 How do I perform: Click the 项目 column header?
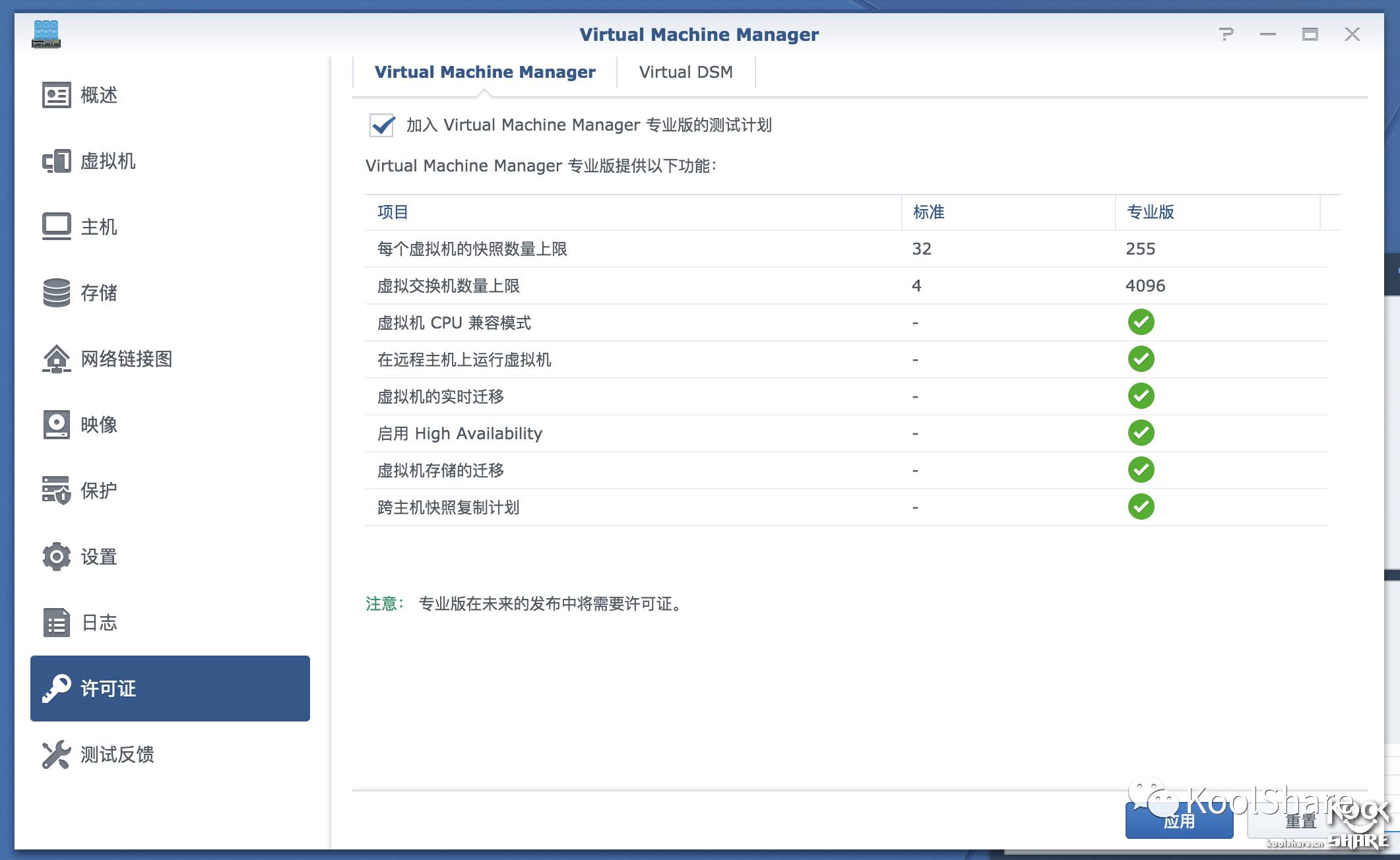pos(393,212)
